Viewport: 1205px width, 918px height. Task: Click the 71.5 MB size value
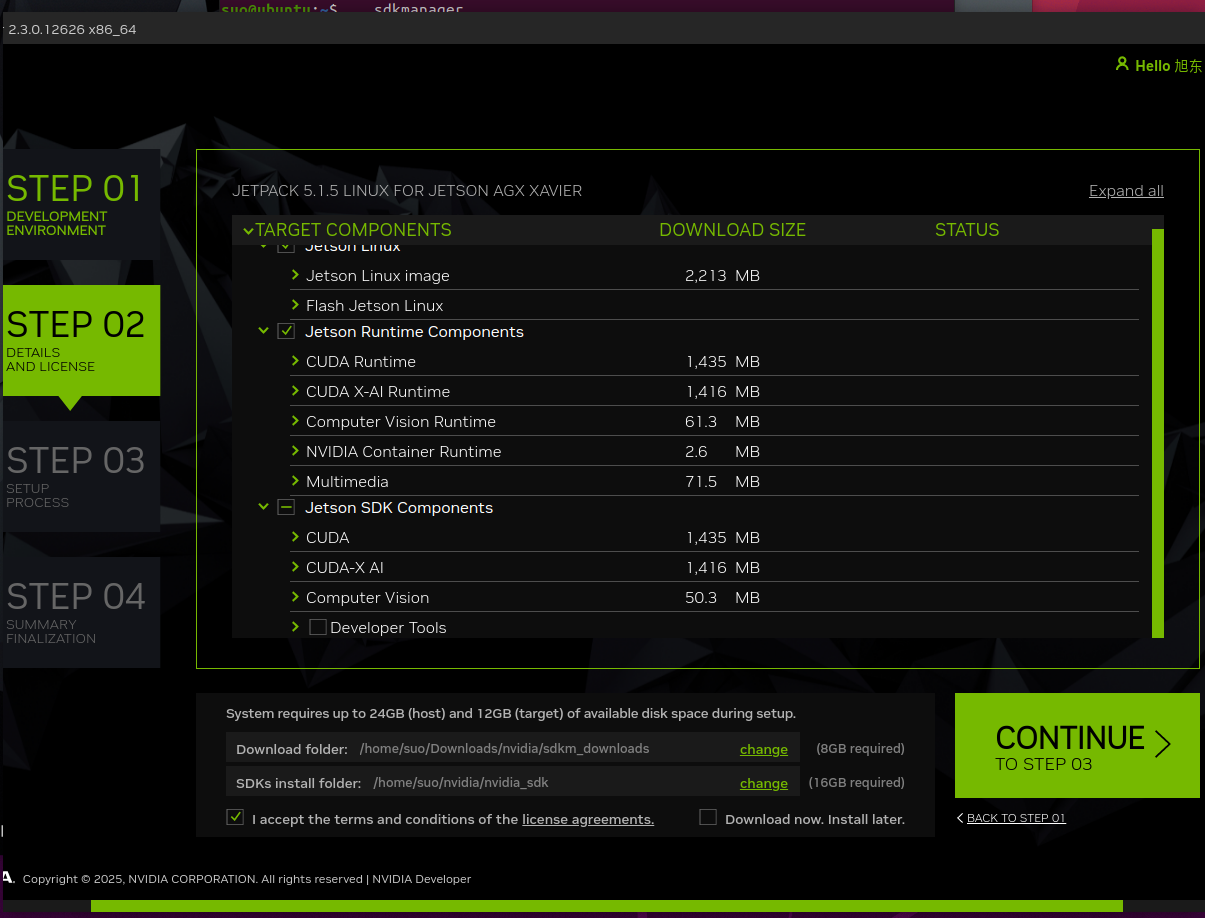click(723, 481)
